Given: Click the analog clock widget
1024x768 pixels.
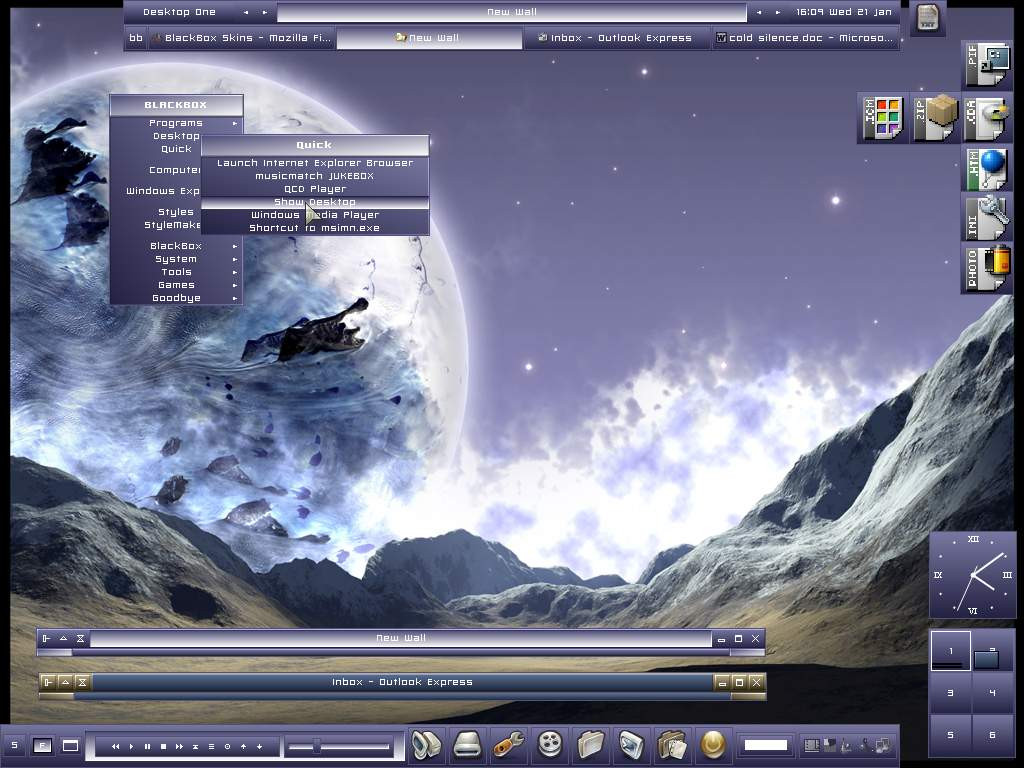Looking at the screenshot, I should click(972, 575).
